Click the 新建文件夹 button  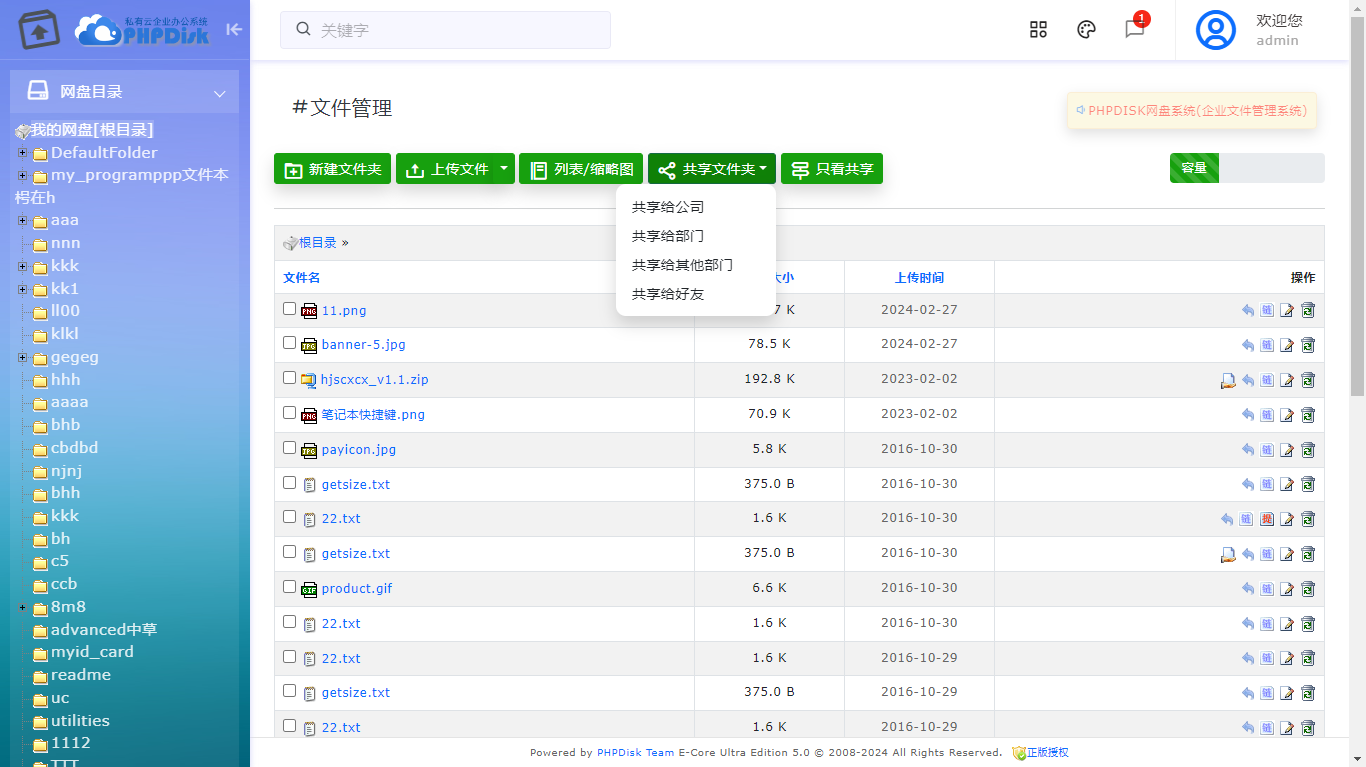(332, 169)
